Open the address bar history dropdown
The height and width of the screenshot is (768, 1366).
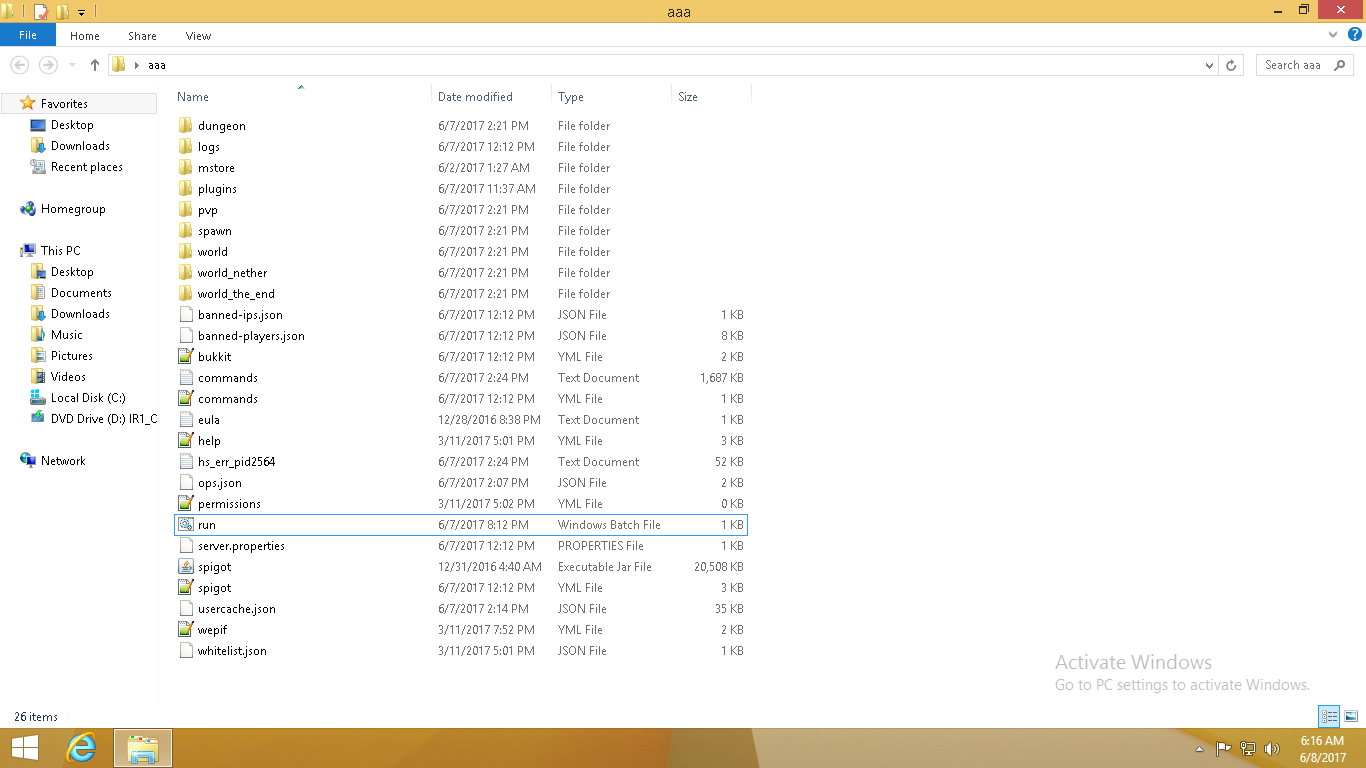tap(1210, 65)
